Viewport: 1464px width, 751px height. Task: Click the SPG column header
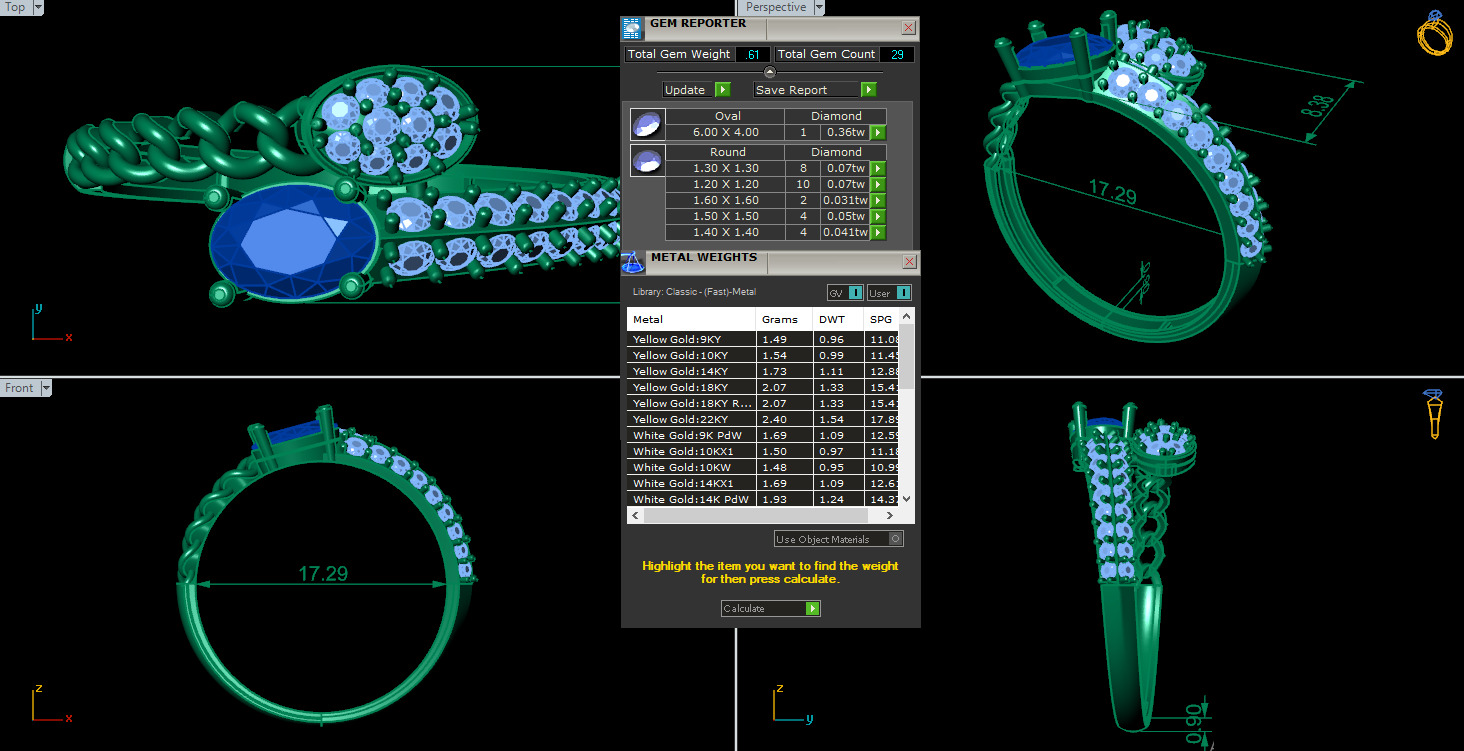coord(882,320)
